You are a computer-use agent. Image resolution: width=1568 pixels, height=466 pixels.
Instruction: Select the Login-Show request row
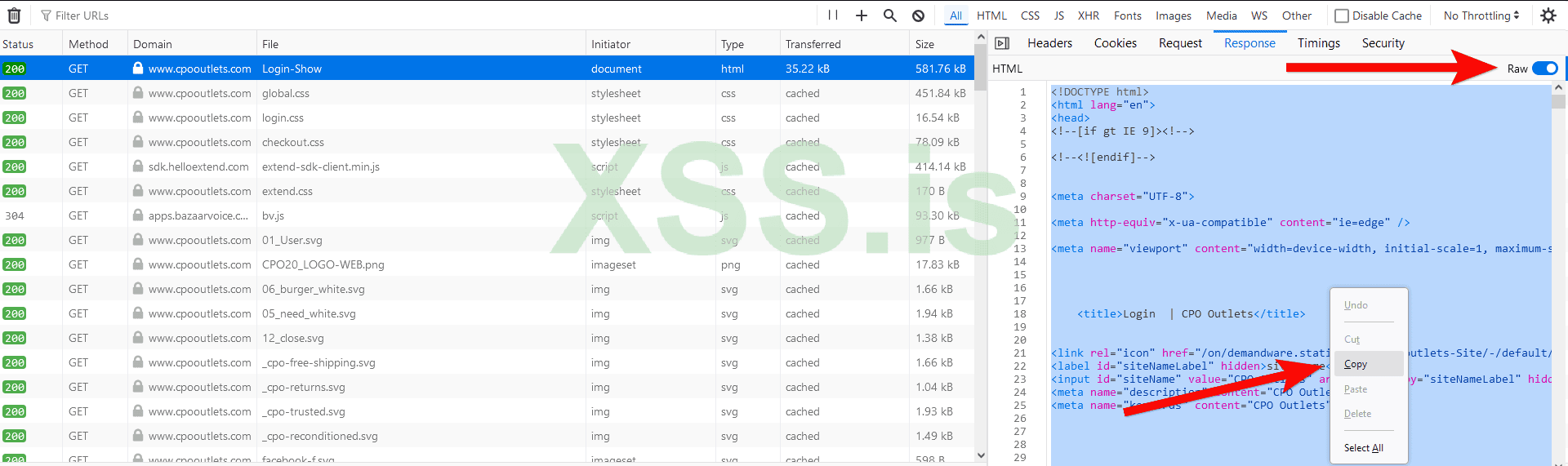(x=487, y=69)
